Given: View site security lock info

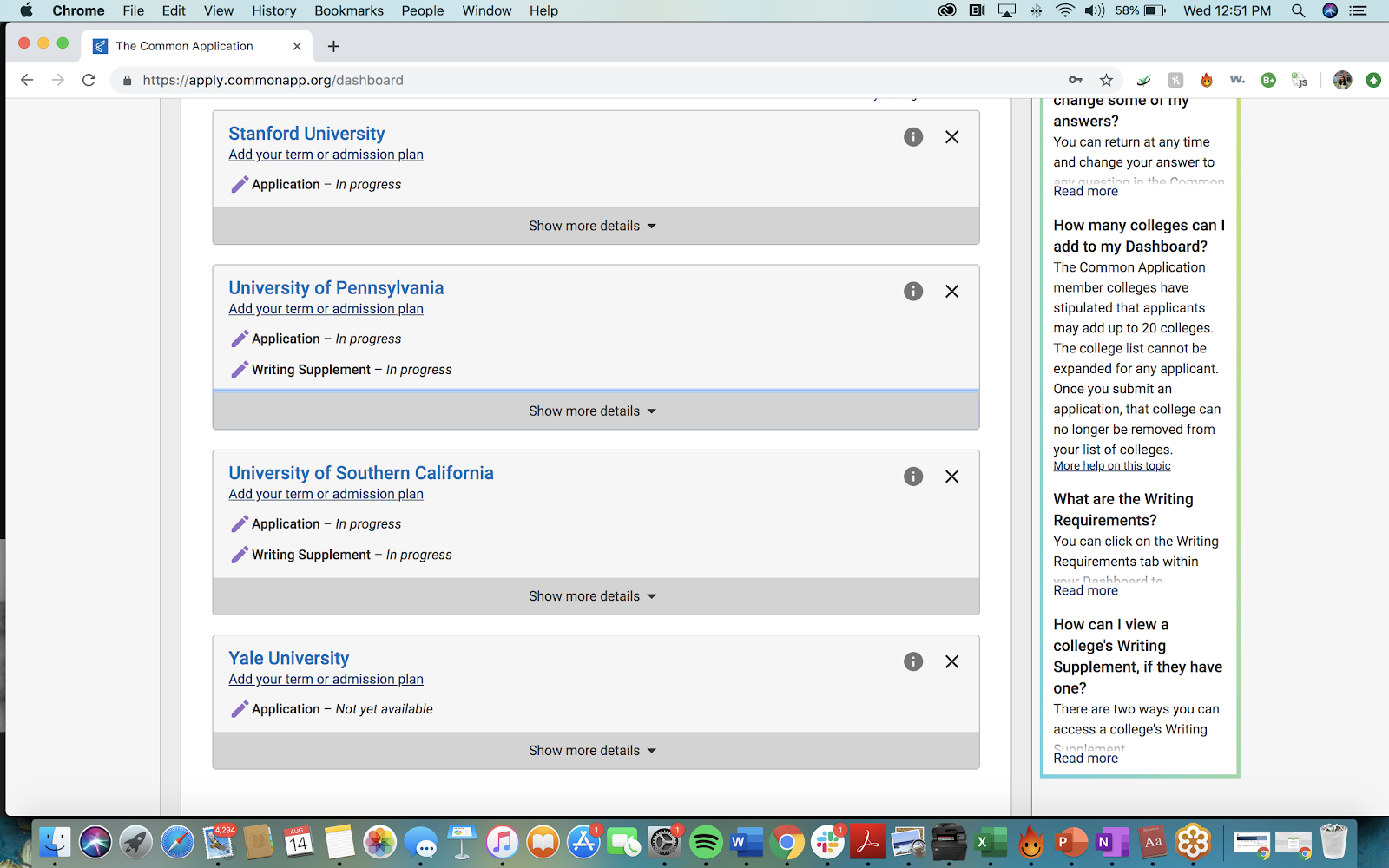Looking at the screenshot, I should pyautogui.click(x=128, y=80).
